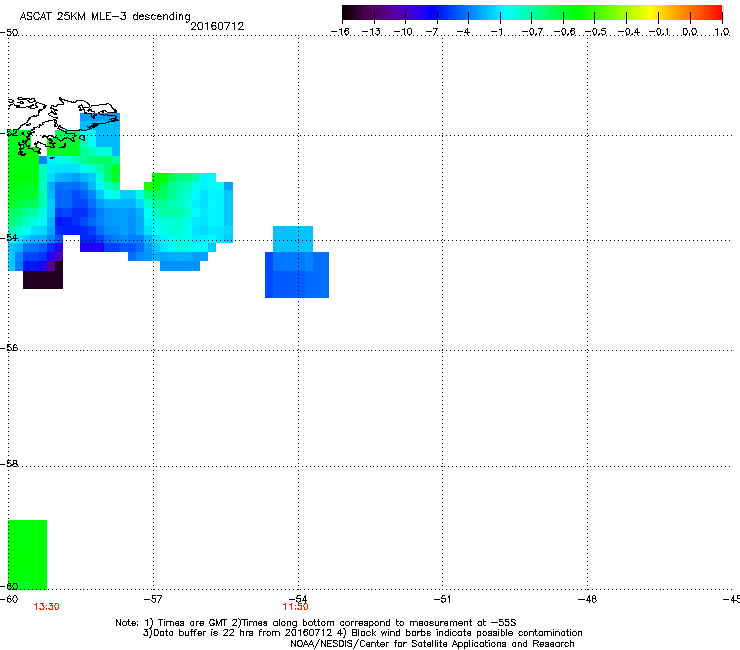Click the -57 longitude axis label
The width and height of the screenshot is (740, 650).
152,599
